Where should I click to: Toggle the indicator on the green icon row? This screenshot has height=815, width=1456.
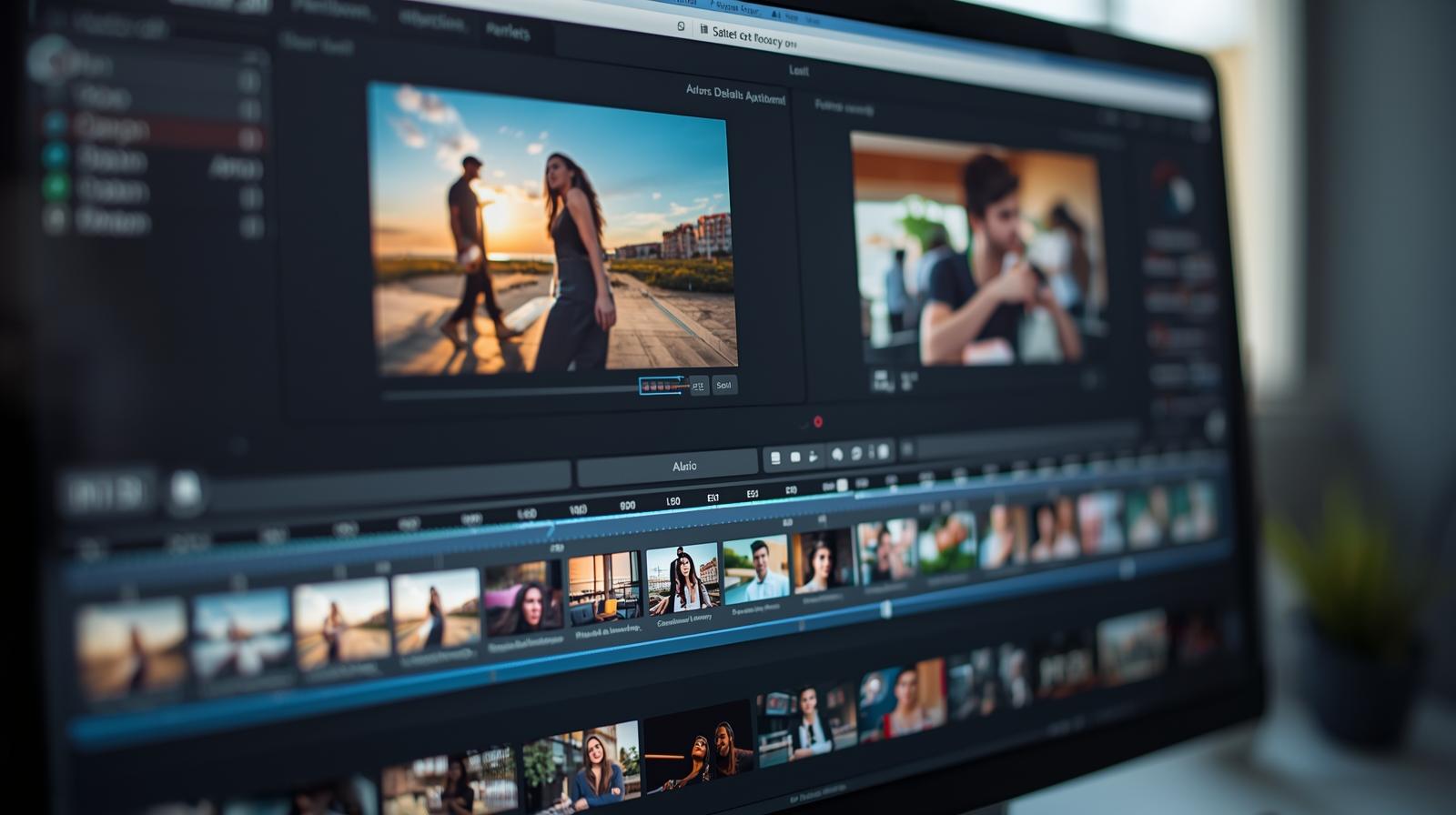click(x=251, y=196)
